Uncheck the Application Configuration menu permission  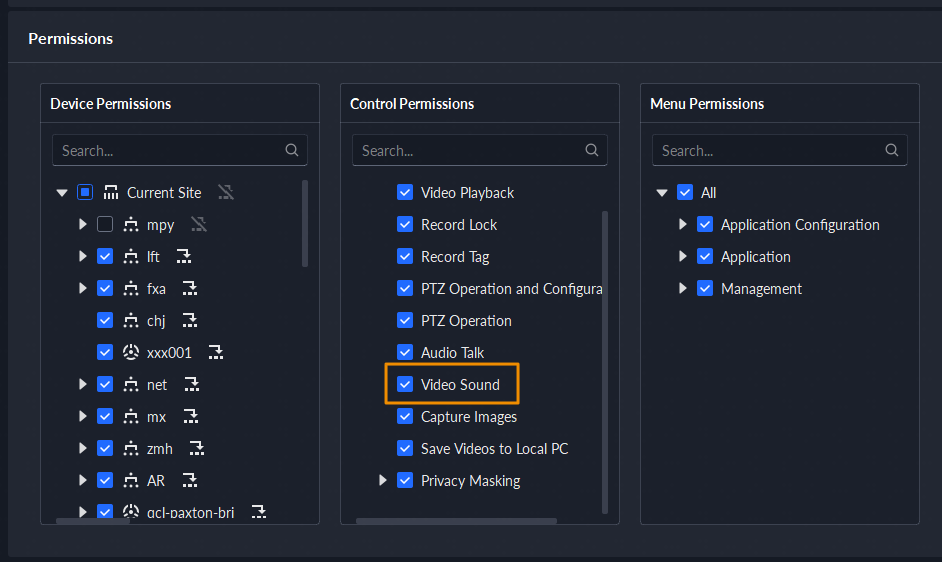click(705, 225)
